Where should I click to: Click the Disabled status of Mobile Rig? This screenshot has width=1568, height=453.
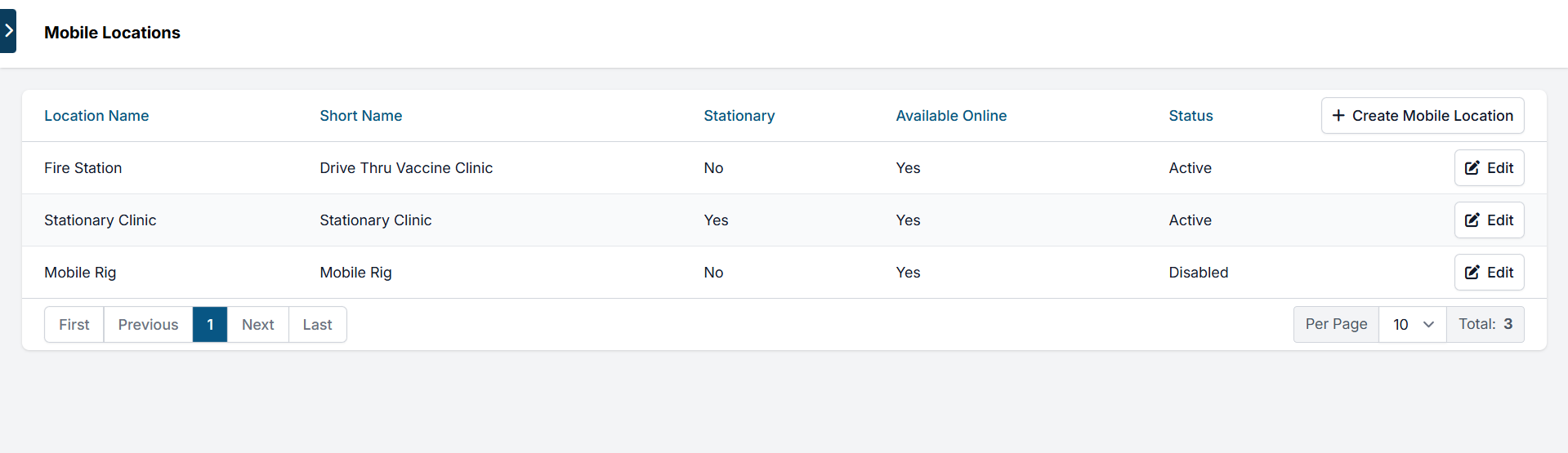click(1198, 273)
